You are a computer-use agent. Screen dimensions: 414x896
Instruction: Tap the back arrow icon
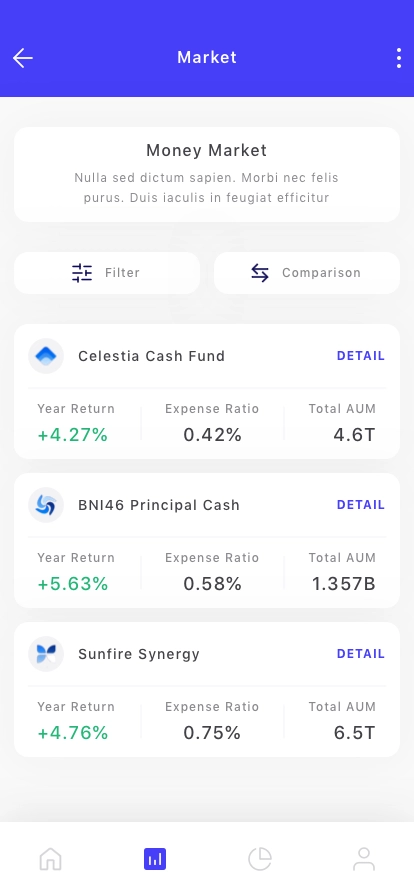coord(23,58)
